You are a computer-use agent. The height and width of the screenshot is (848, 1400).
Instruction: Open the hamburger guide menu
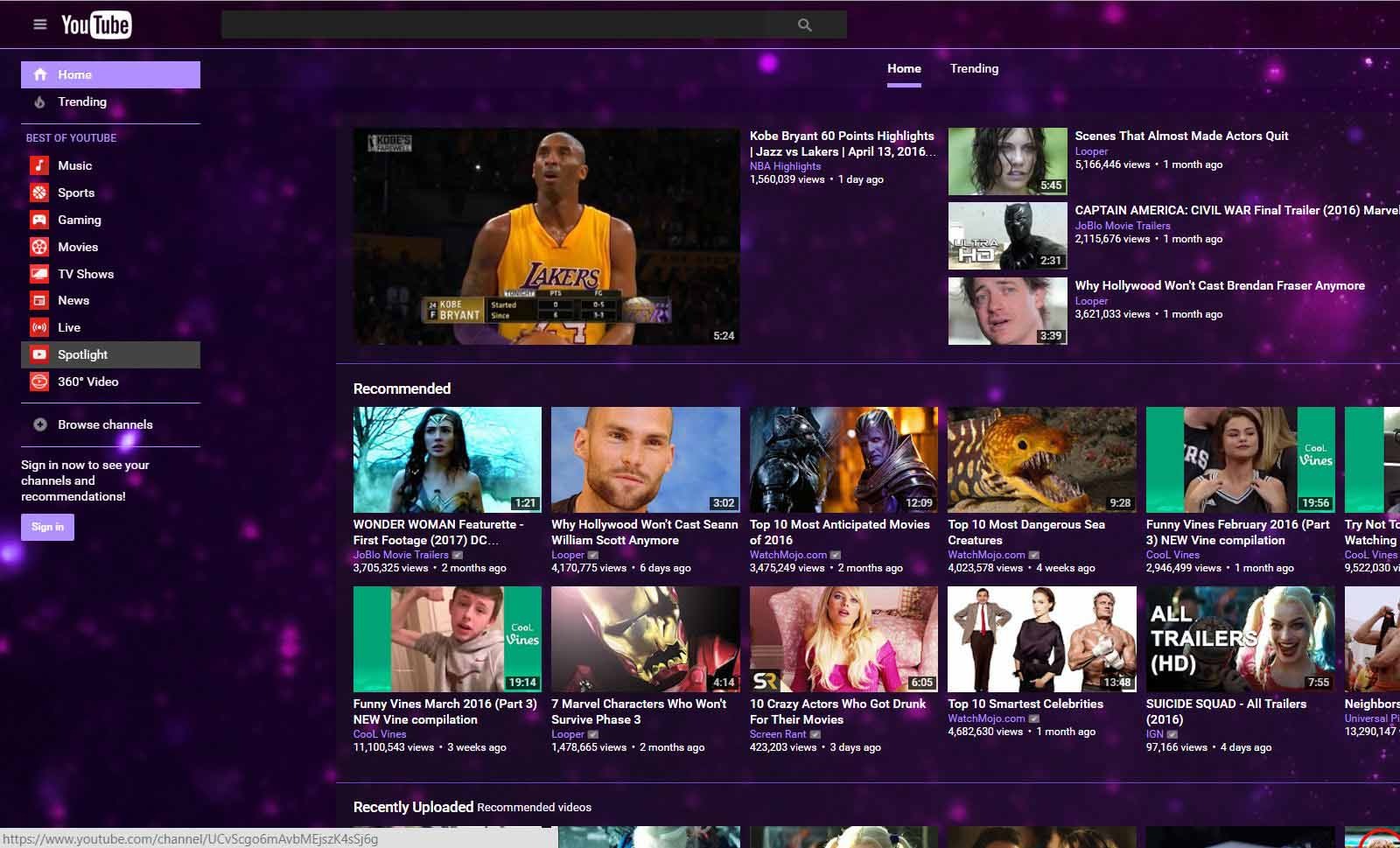click(39, 25)
